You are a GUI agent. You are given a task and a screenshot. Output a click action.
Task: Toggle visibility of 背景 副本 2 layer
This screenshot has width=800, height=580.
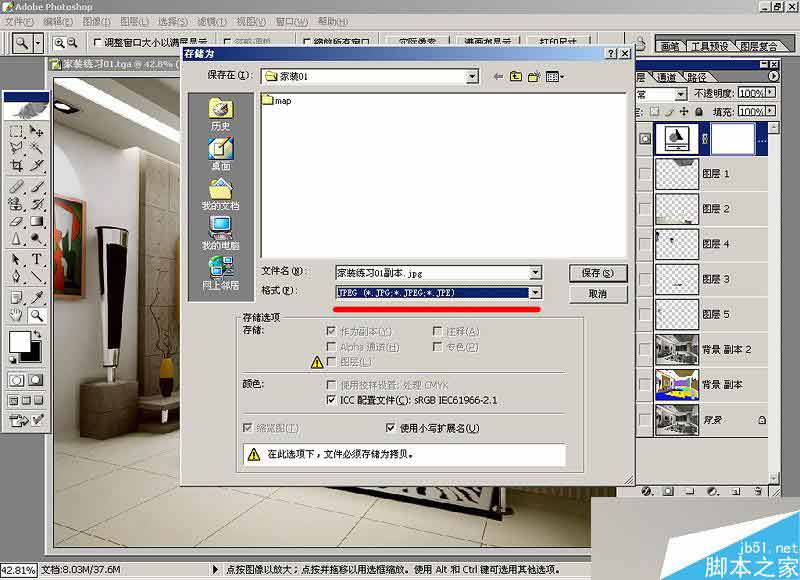(645, 349)
